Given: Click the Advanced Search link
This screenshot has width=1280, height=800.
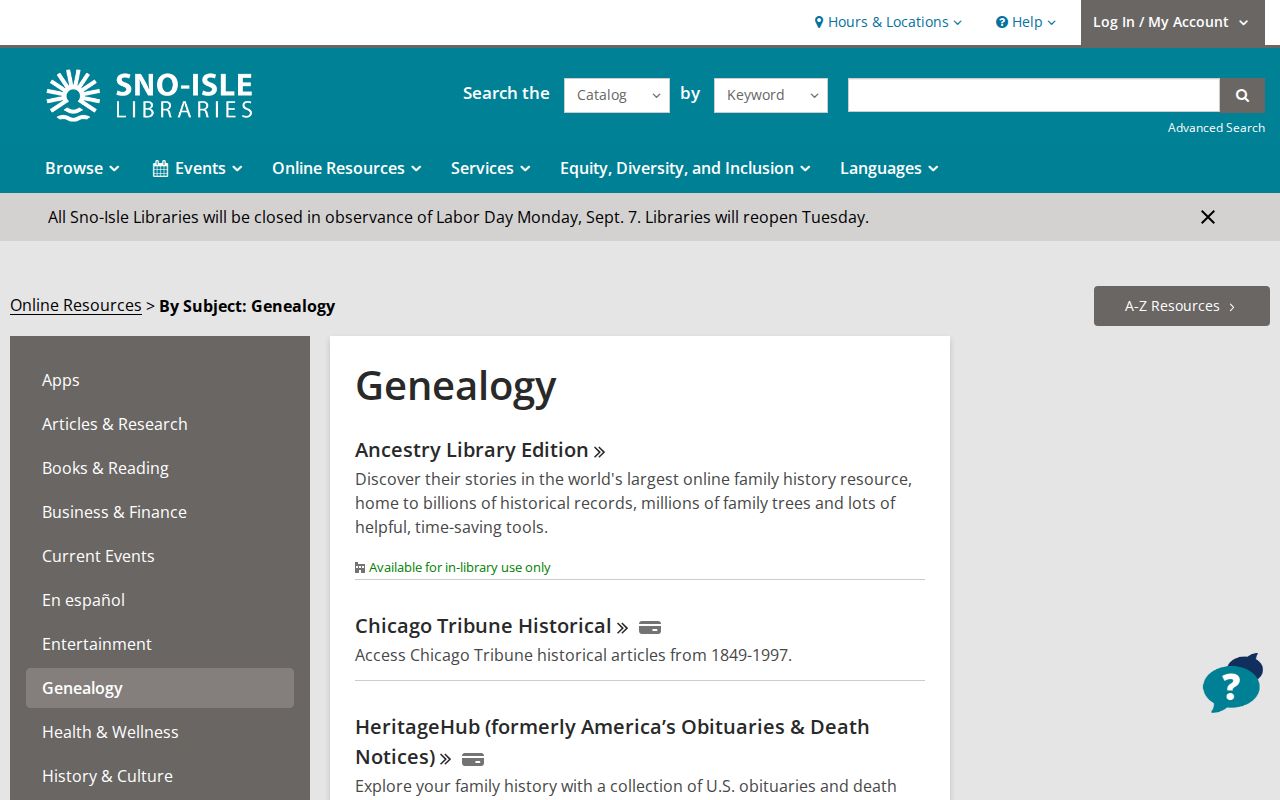Looking at the screenshot, I should coord(1216,128).
